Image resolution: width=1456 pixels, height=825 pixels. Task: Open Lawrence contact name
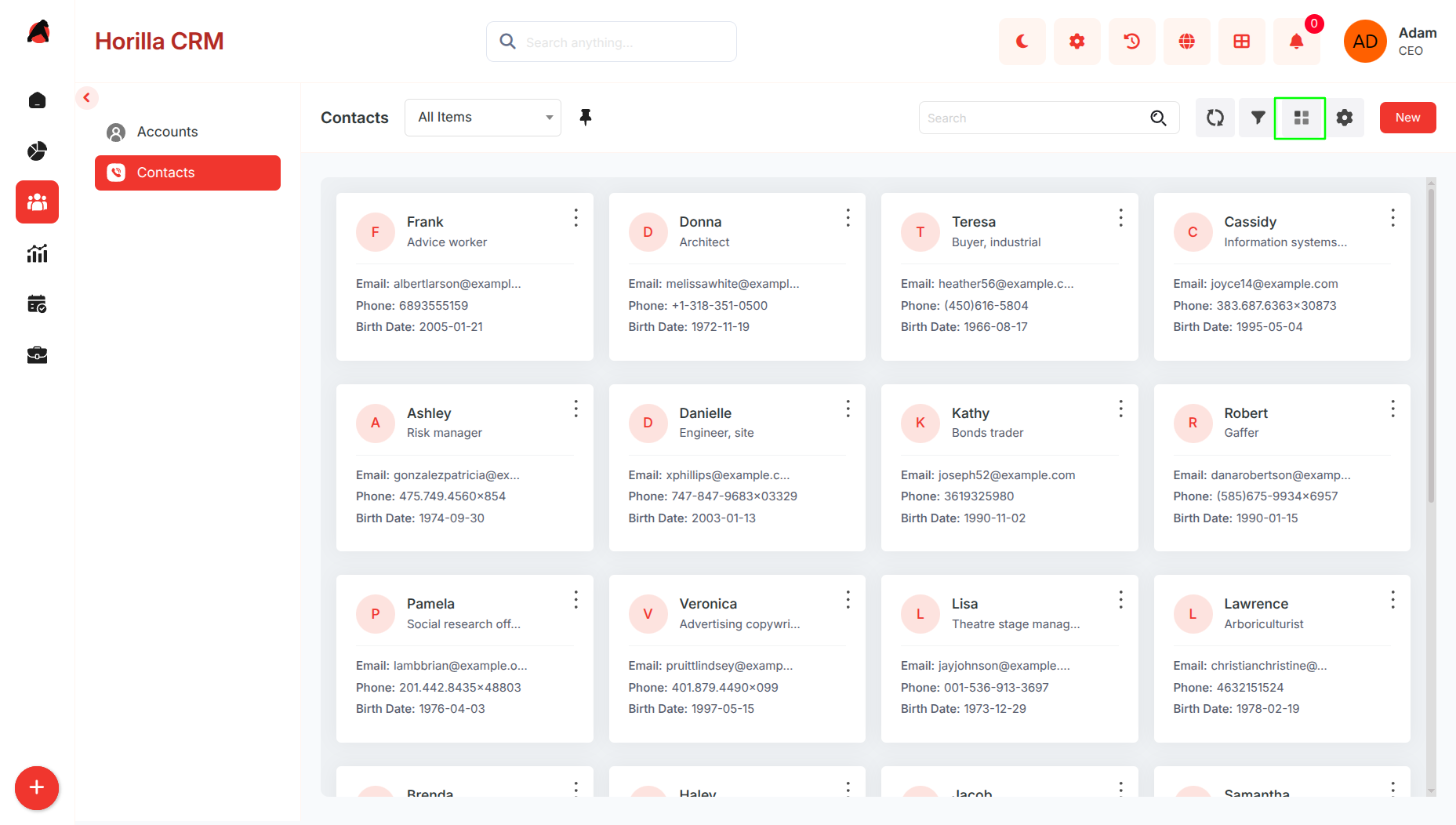coord(1256,604)
